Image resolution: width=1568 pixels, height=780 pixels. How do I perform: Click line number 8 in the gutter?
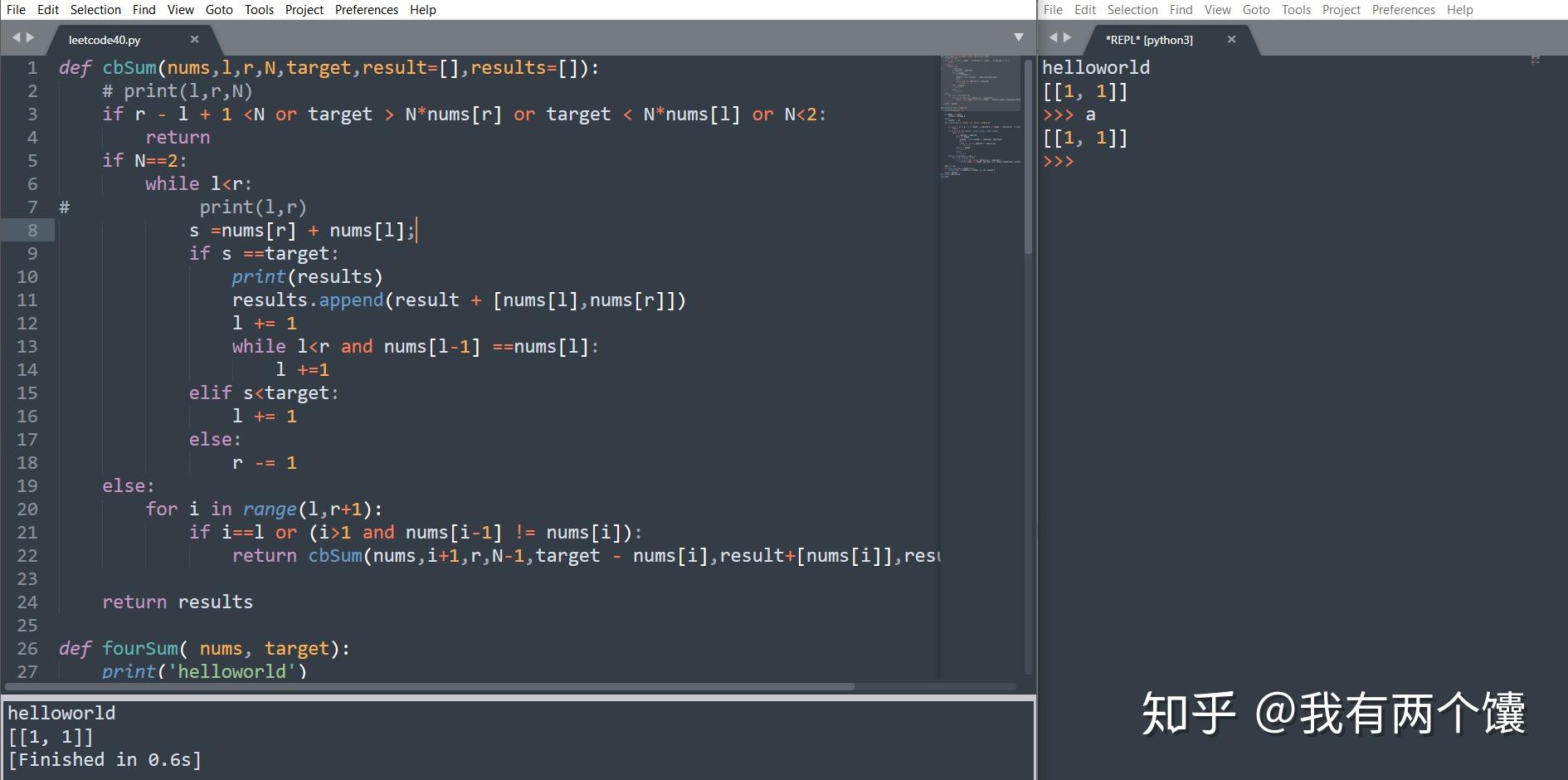(32, 230)
